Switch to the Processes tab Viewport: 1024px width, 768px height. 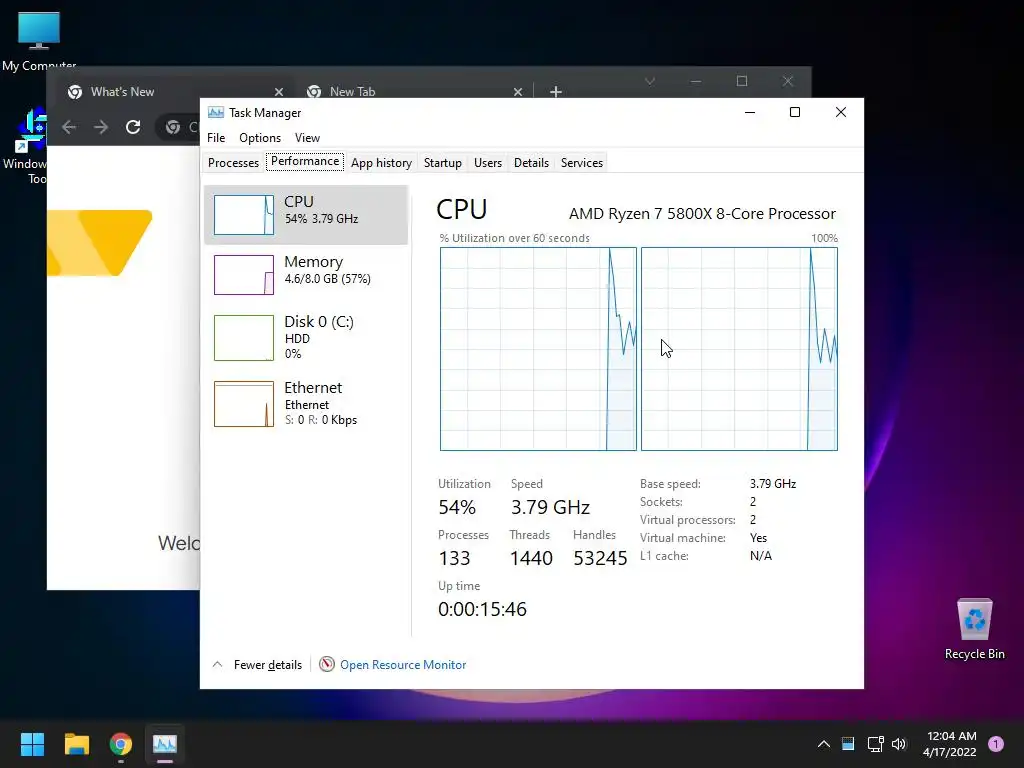(x=233, y=163)
